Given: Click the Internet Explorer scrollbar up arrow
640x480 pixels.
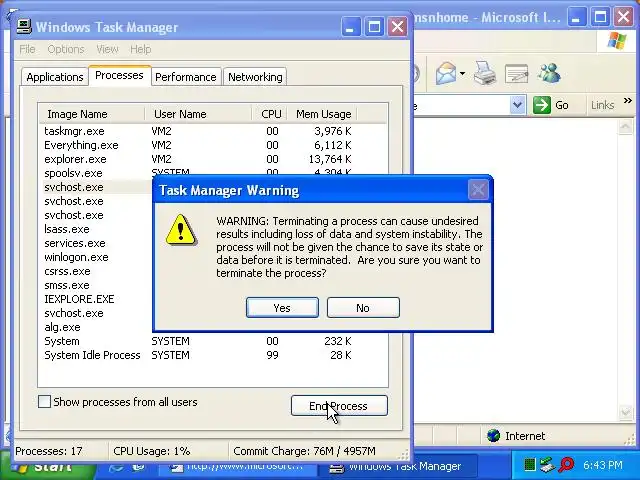Looking at the screenshot, I should pos(625,127).
